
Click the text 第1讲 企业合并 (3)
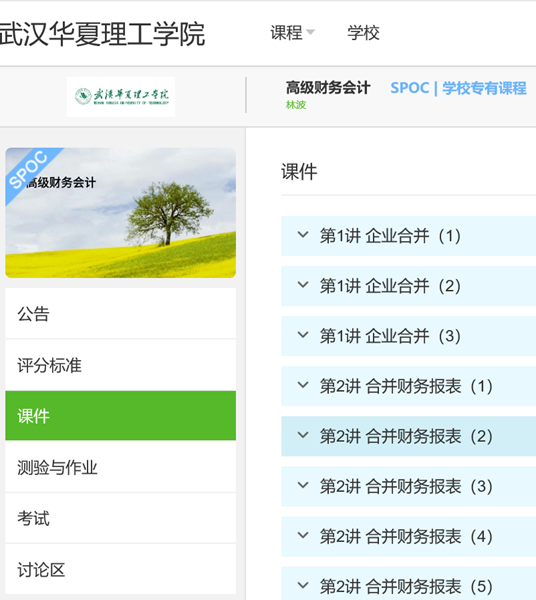390,336
